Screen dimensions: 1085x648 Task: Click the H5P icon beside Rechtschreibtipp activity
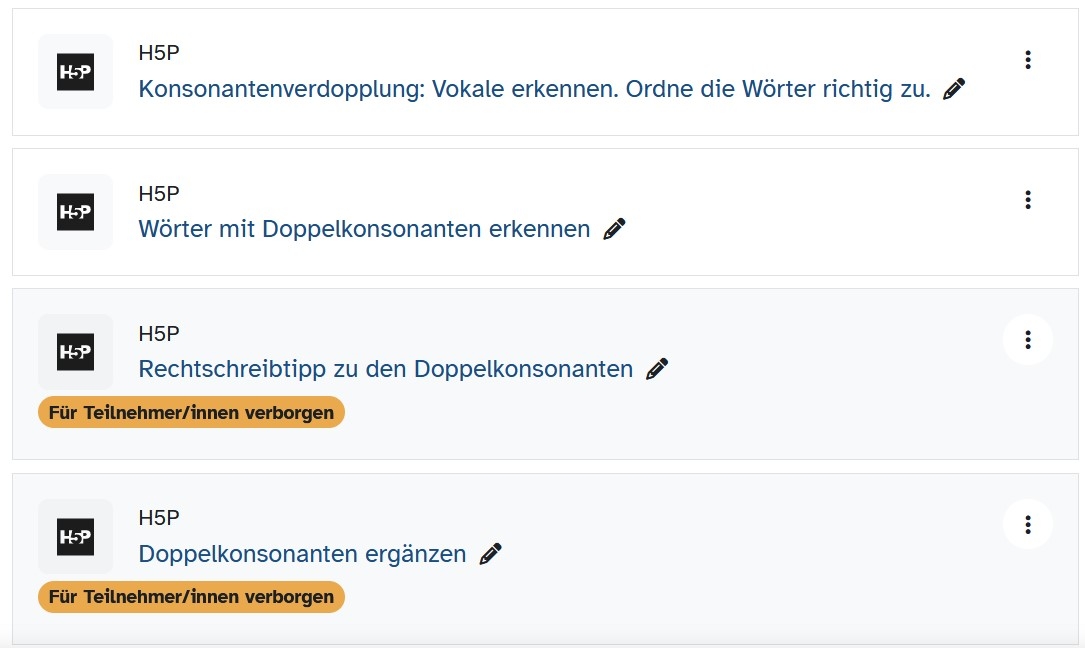pos(75,352)
